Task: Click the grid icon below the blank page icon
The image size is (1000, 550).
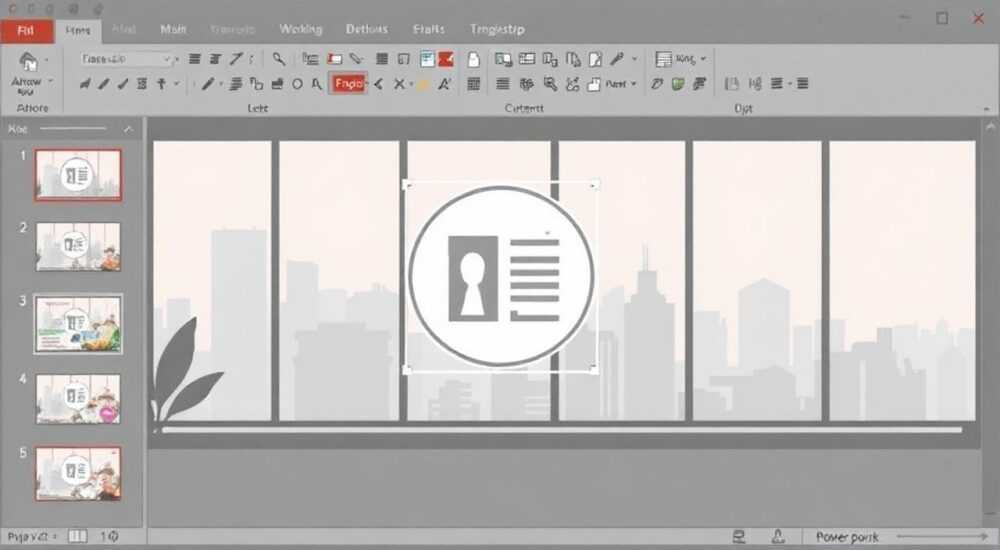Action: pyautogui.click(x=473, y=84)
